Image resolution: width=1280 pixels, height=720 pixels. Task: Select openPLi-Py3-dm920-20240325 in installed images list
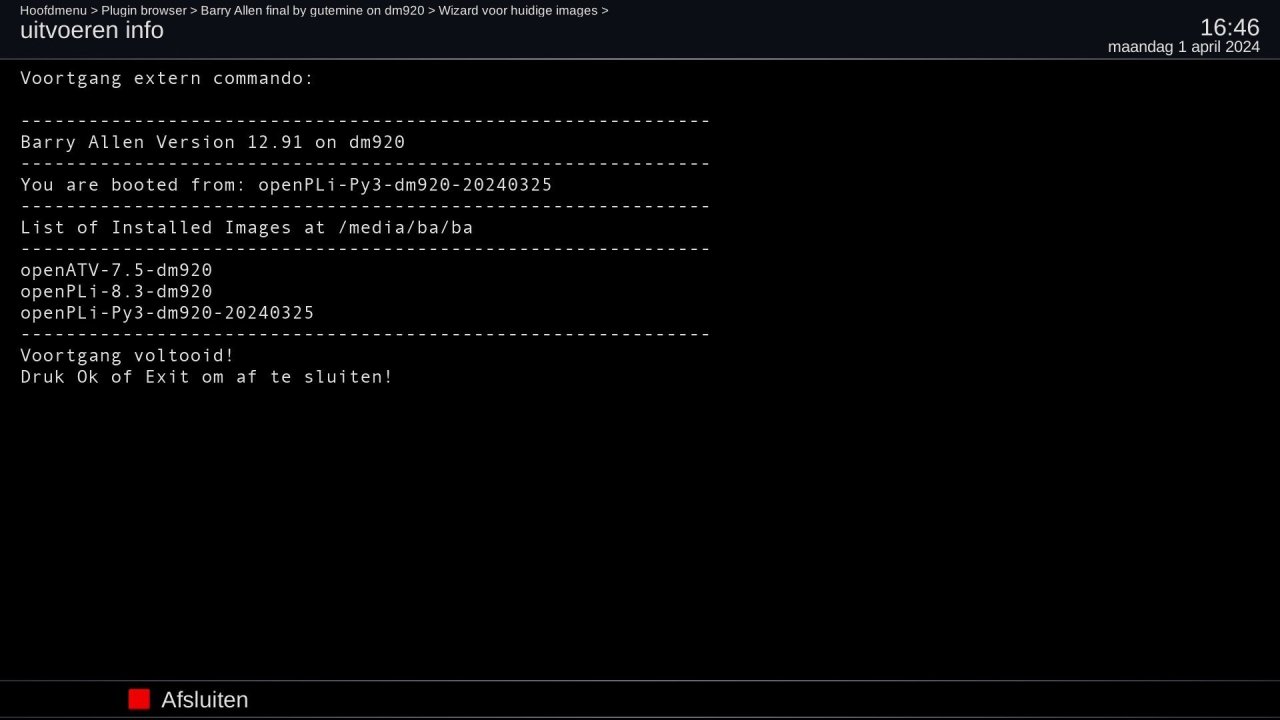tap(167, 313)
